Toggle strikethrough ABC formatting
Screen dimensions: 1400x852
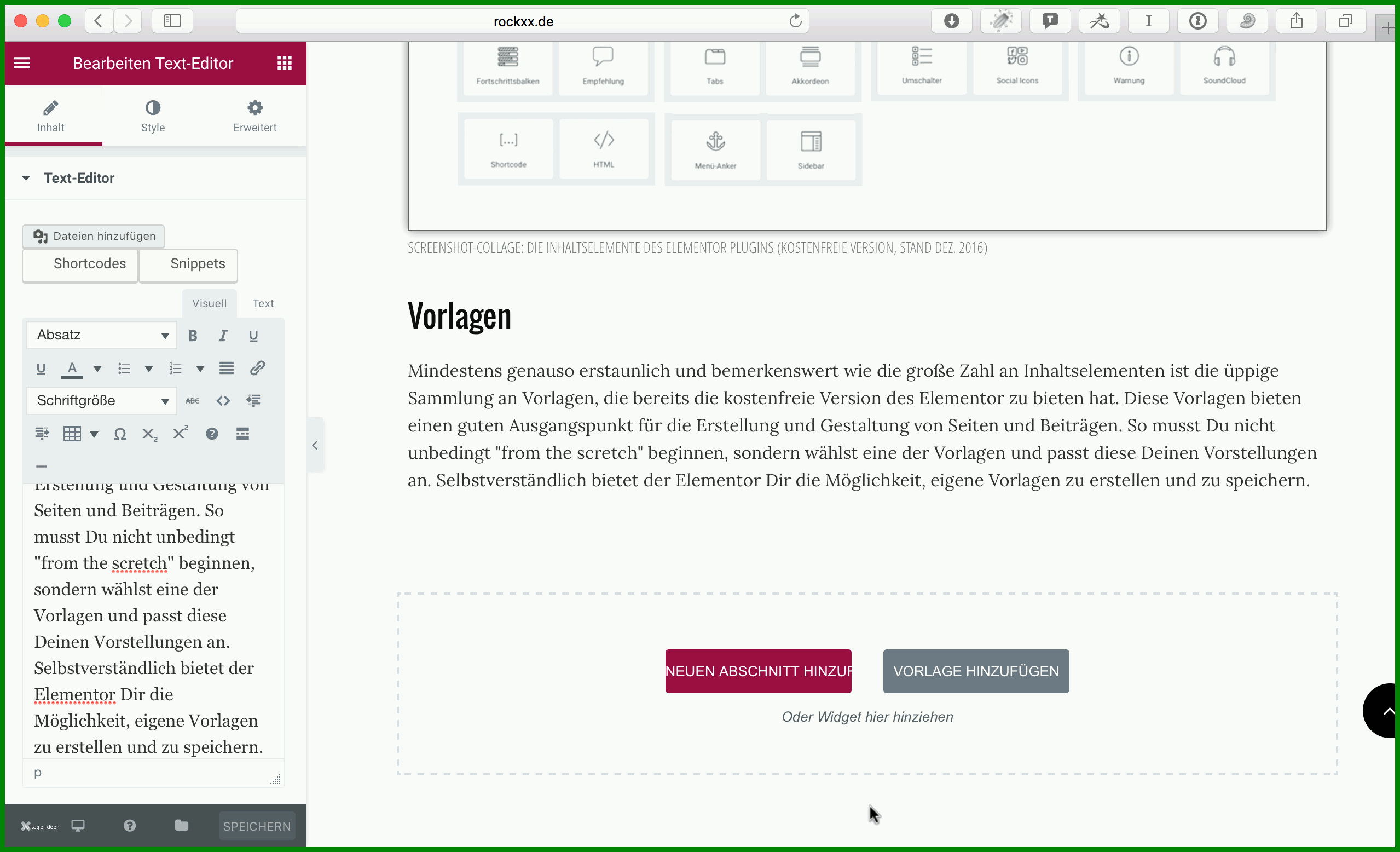193,401
